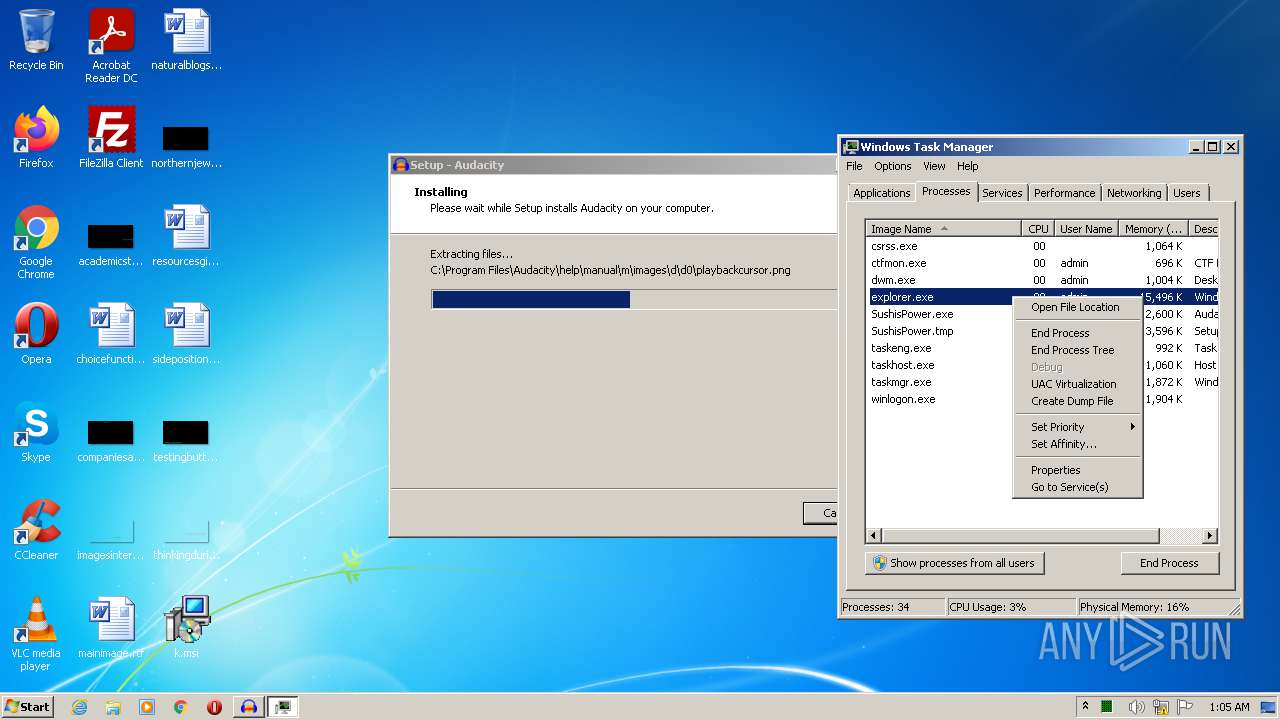The height and width of the screenshot is (720, 1280).
Task: Open Help menu in Task Manager
Action: coord(967,166)
